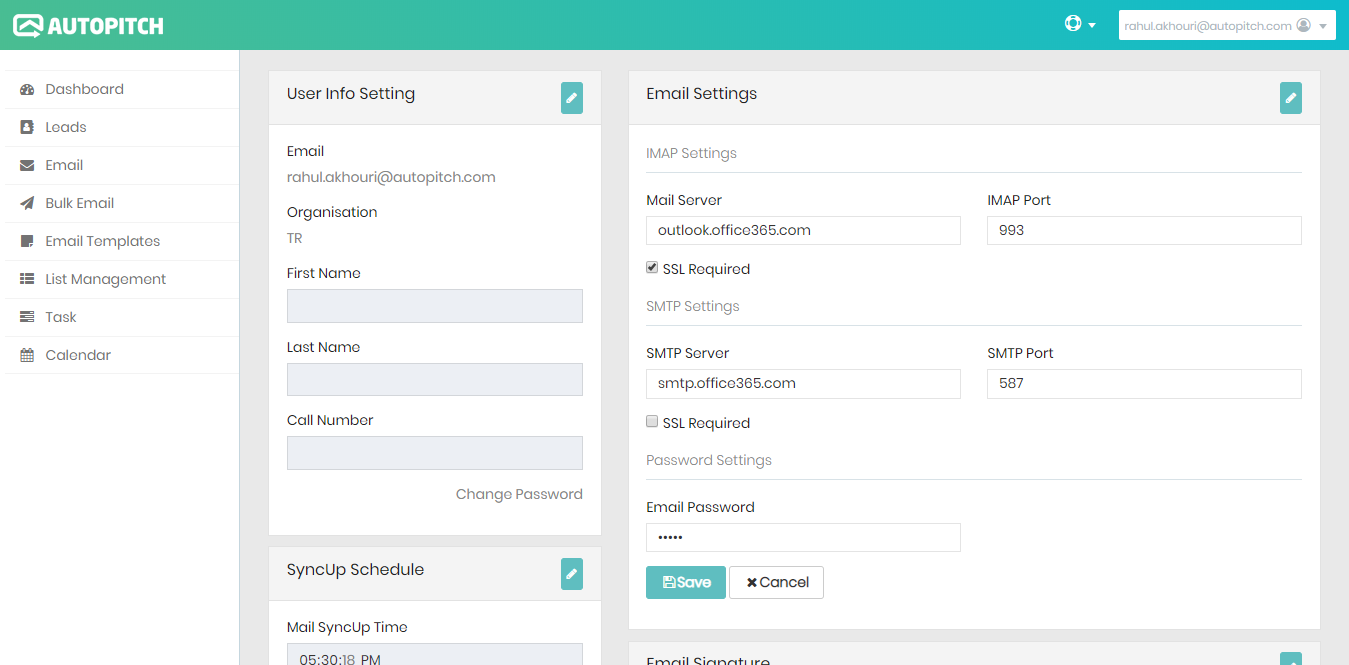This screenshot has width=1349, height=665.
Task: Open the rahul.akhouri@autopitch.com account dropdown
Action: [x=1227, y=25]
